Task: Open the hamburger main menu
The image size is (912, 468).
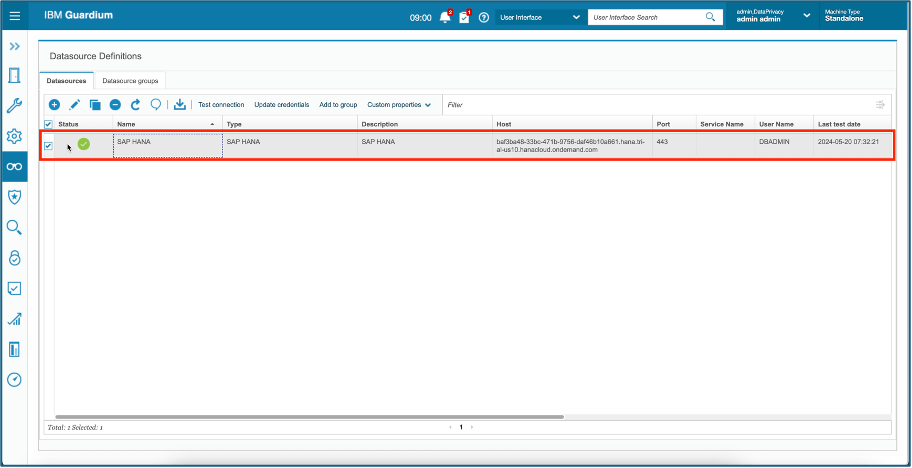Action: (15, 16)
